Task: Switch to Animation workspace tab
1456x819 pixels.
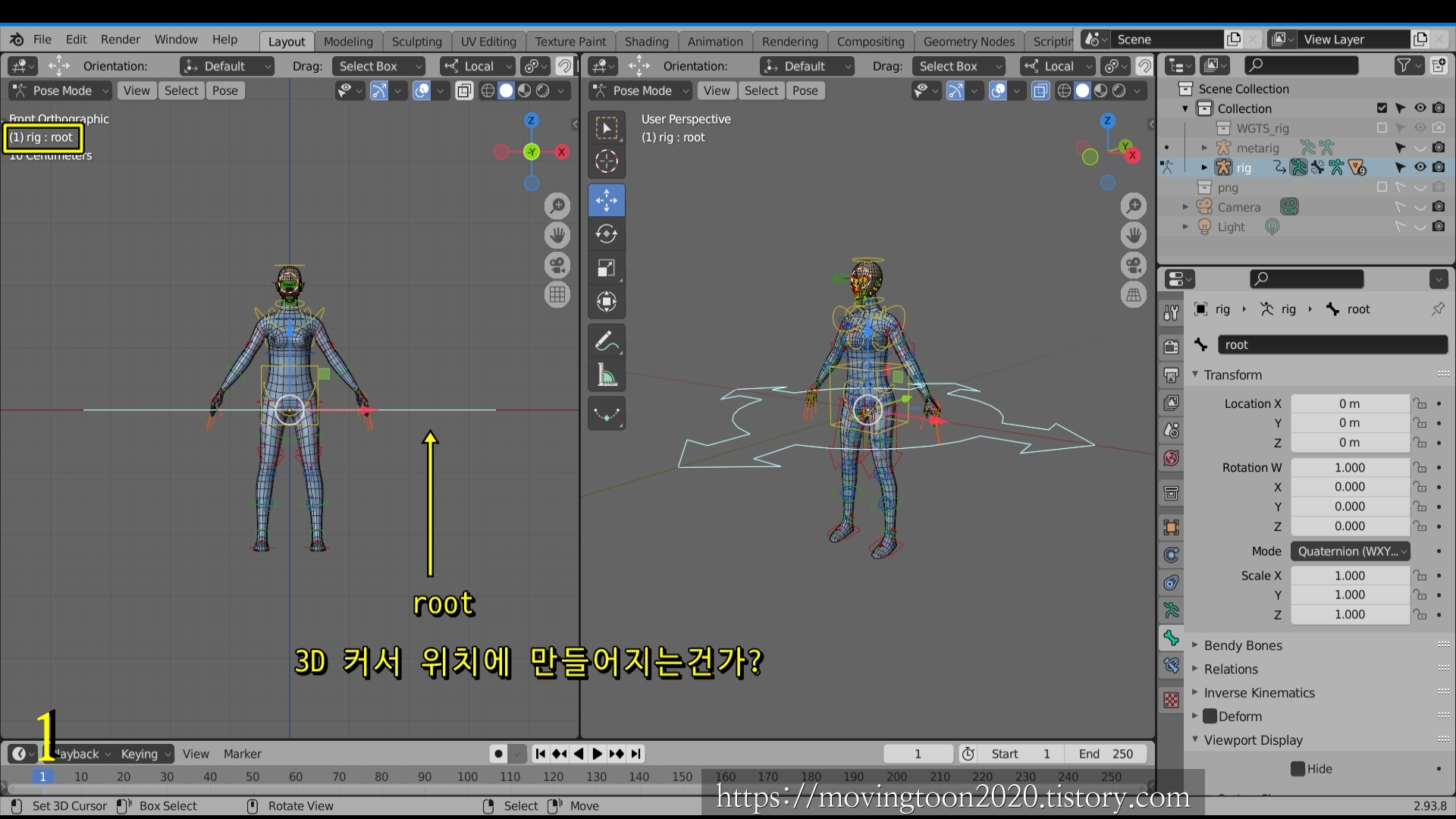Action: tap(715, 42)
